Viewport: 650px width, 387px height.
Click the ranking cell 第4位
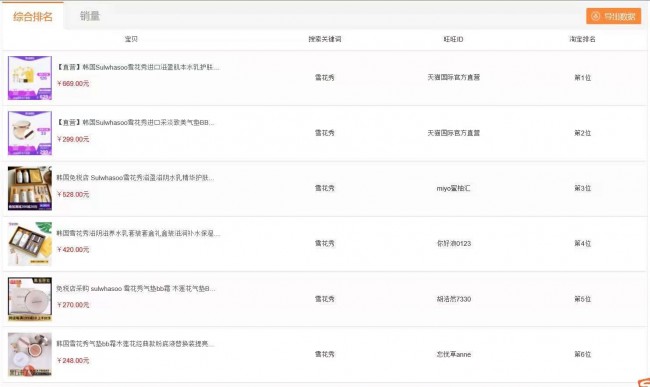[x=582, y=243]
